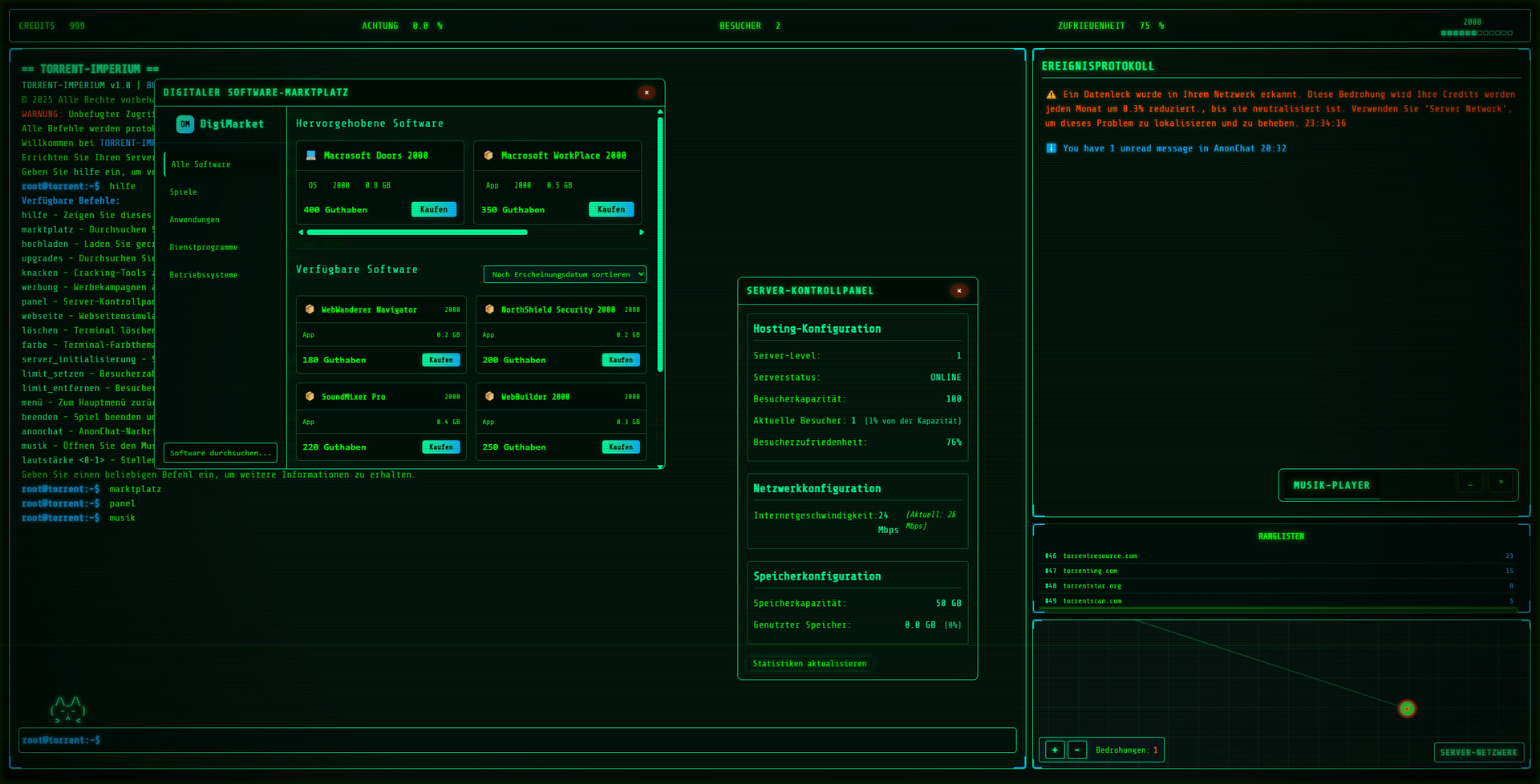This screenshot has width=1540, height=784.
Task: Minimize the Musik-Player widget
Action: point(1469,484)
